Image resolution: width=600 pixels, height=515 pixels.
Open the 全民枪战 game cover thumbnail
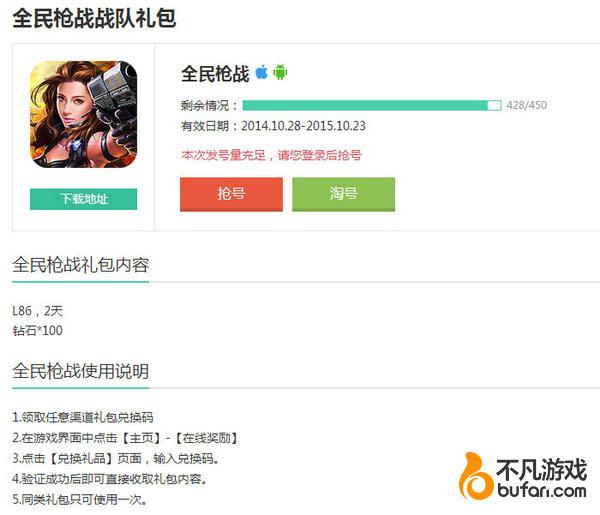pos(83,114)
